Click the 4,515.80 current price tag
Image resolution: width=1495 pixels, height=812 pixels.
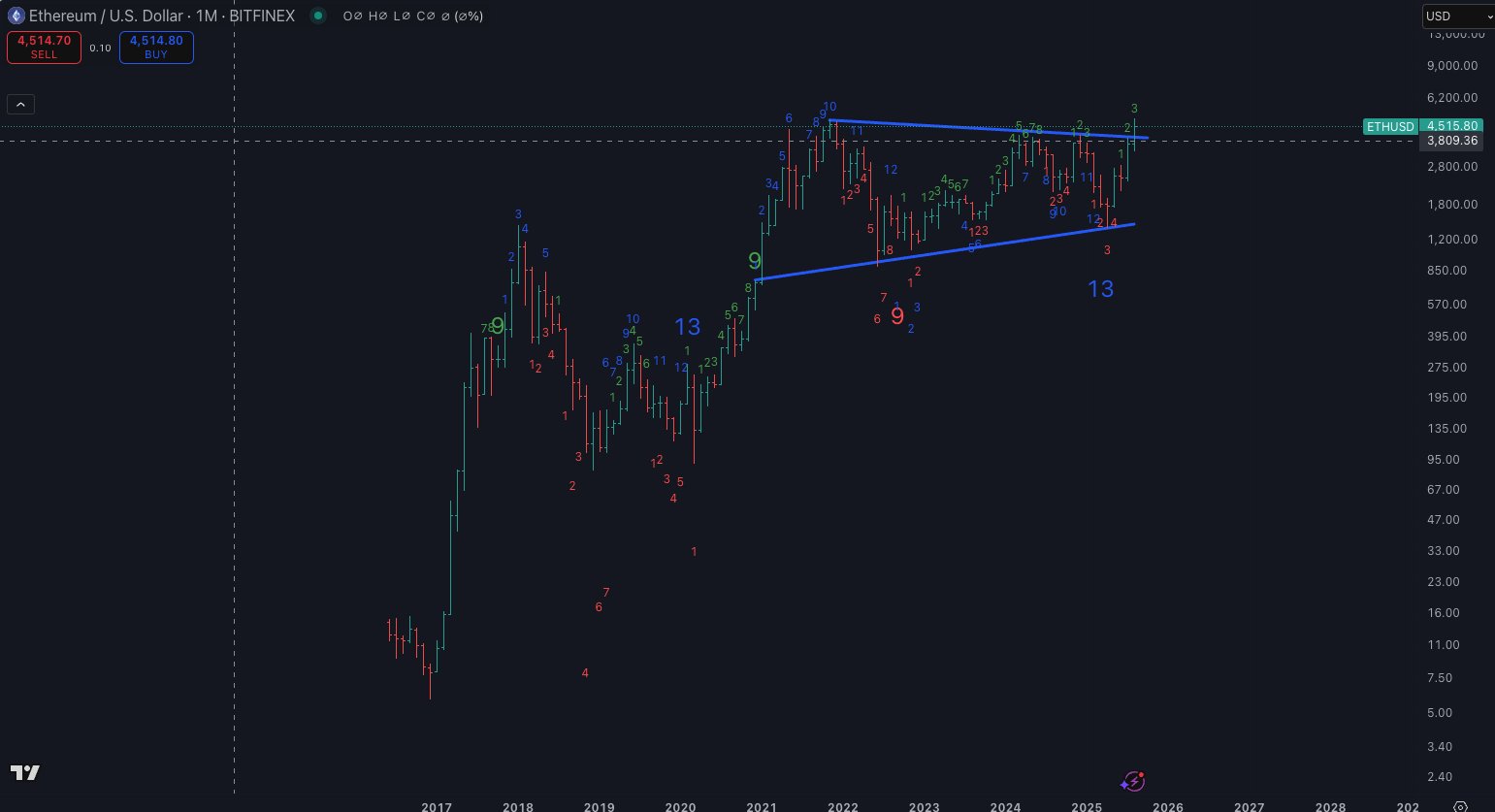(1452, 126)
